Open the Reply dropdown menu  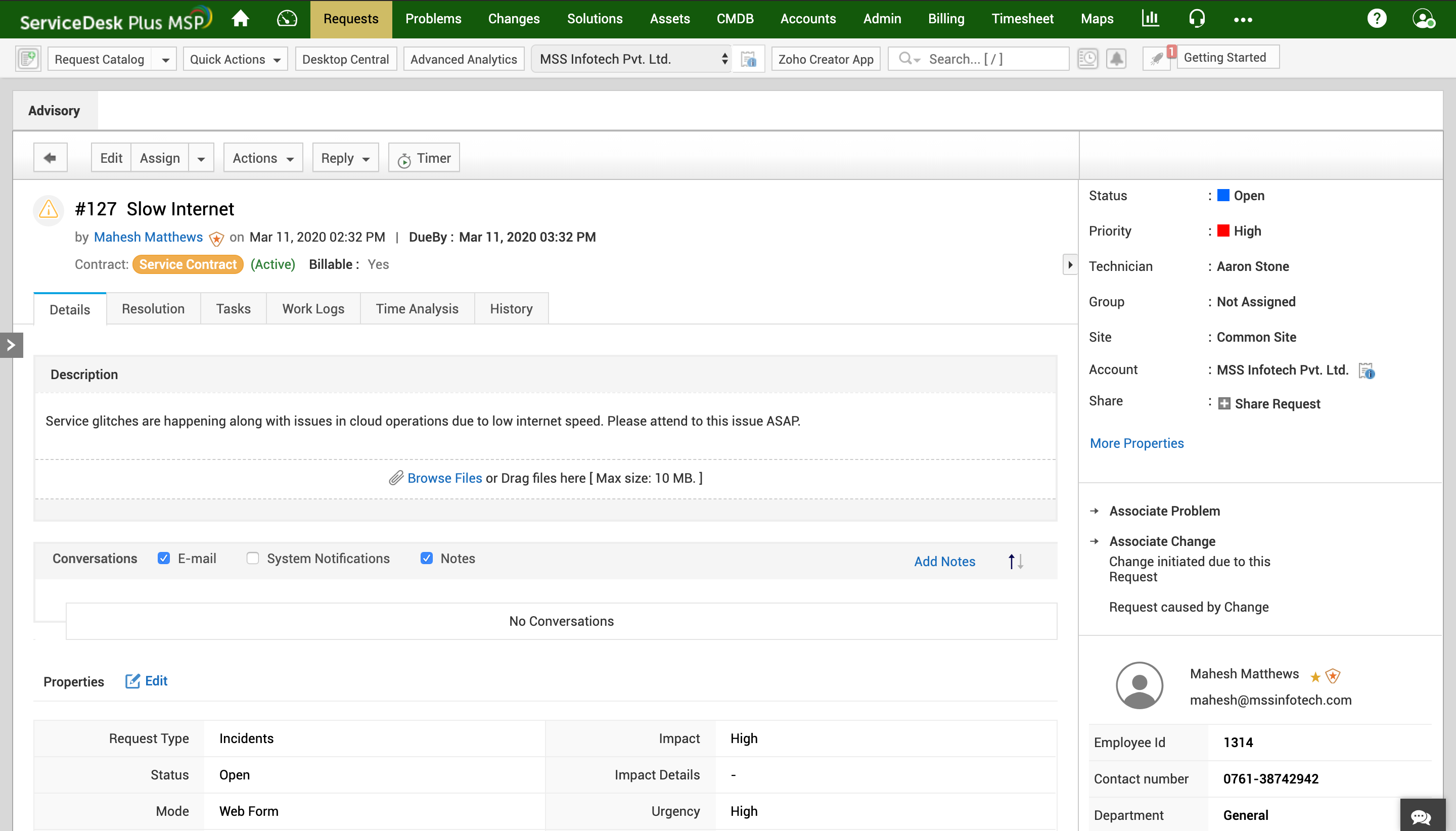(345, 158)
